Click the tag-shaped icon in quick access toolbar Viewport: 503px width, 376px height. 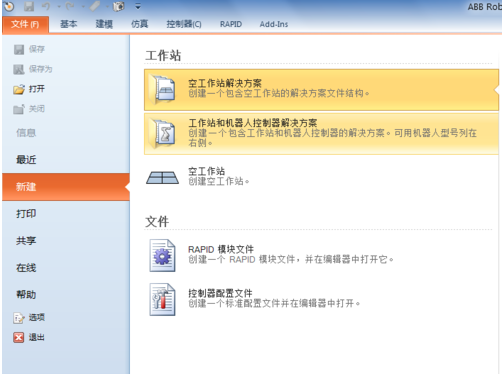tap(95, 6)
